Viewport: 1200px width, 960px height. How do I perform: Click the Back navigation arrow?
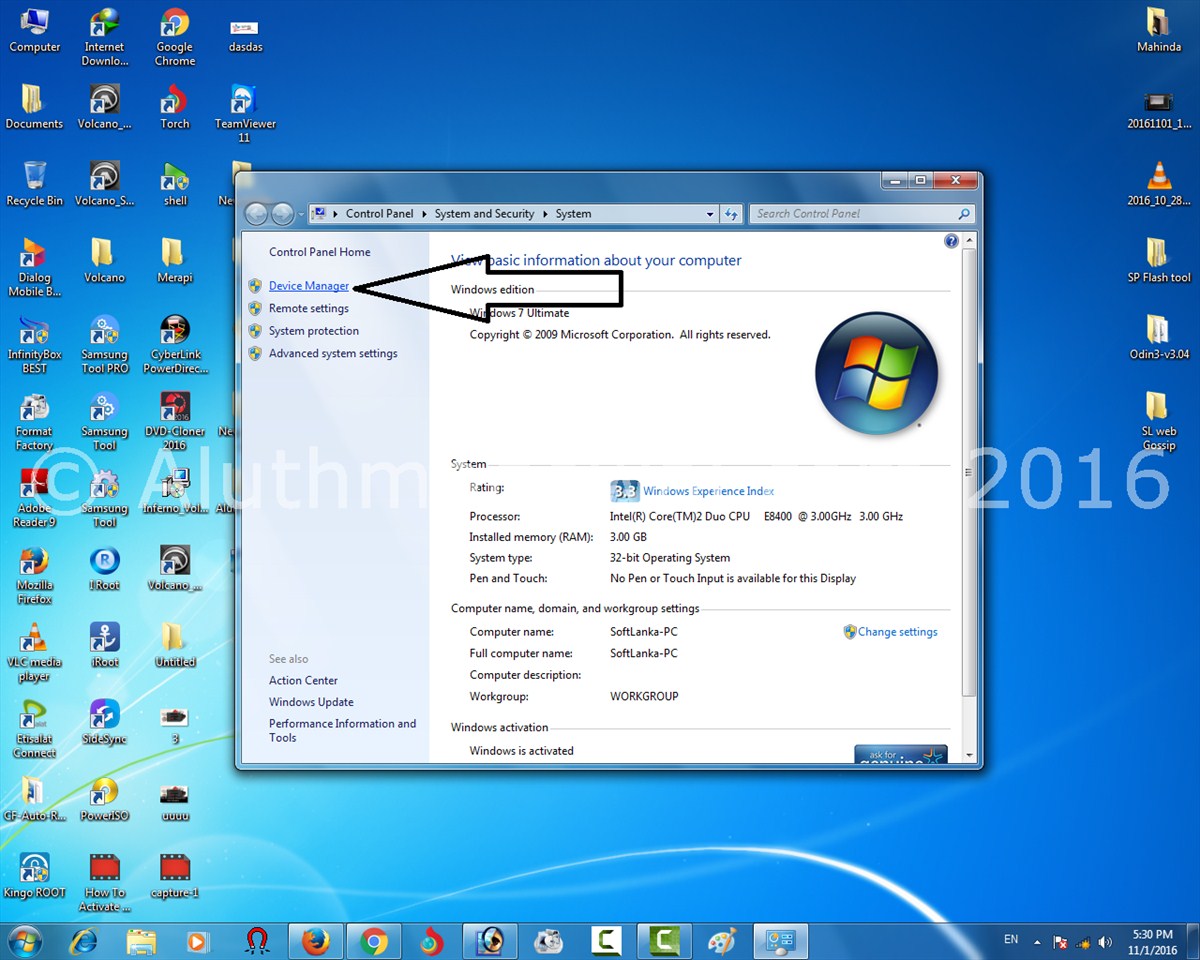[x=257, y=214]
